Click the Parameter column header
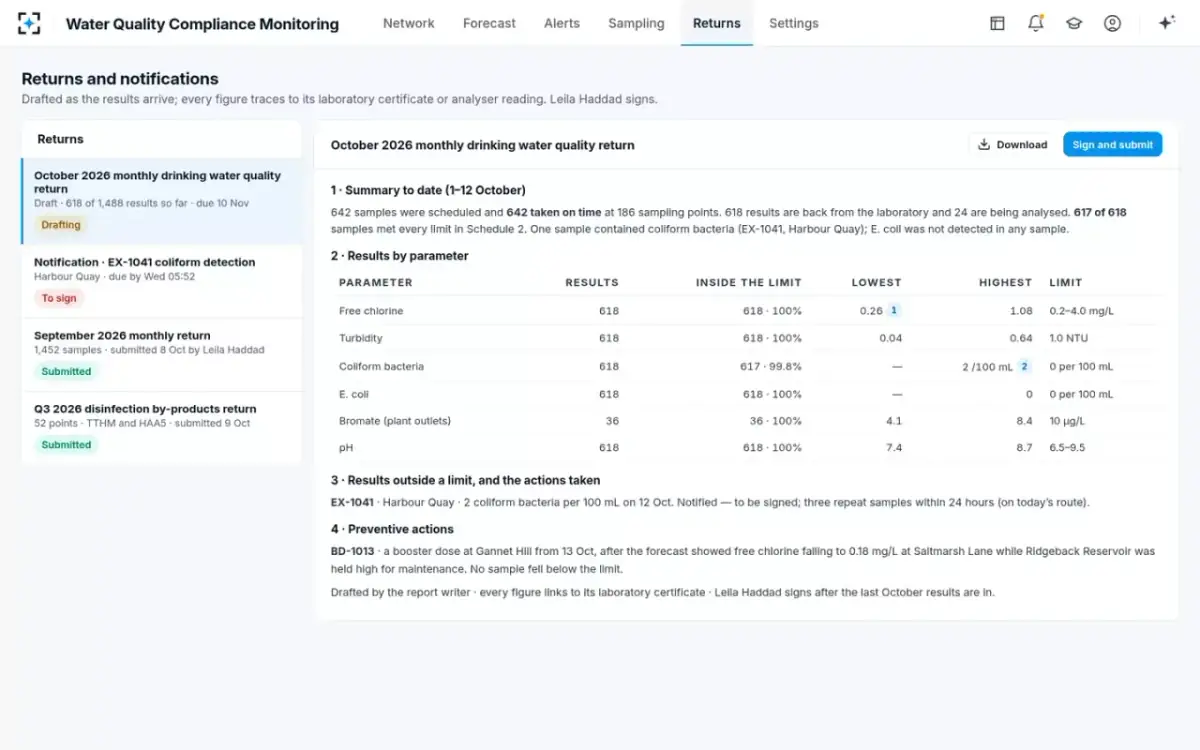The image size is (1200, 750). (x=376, y=283)
